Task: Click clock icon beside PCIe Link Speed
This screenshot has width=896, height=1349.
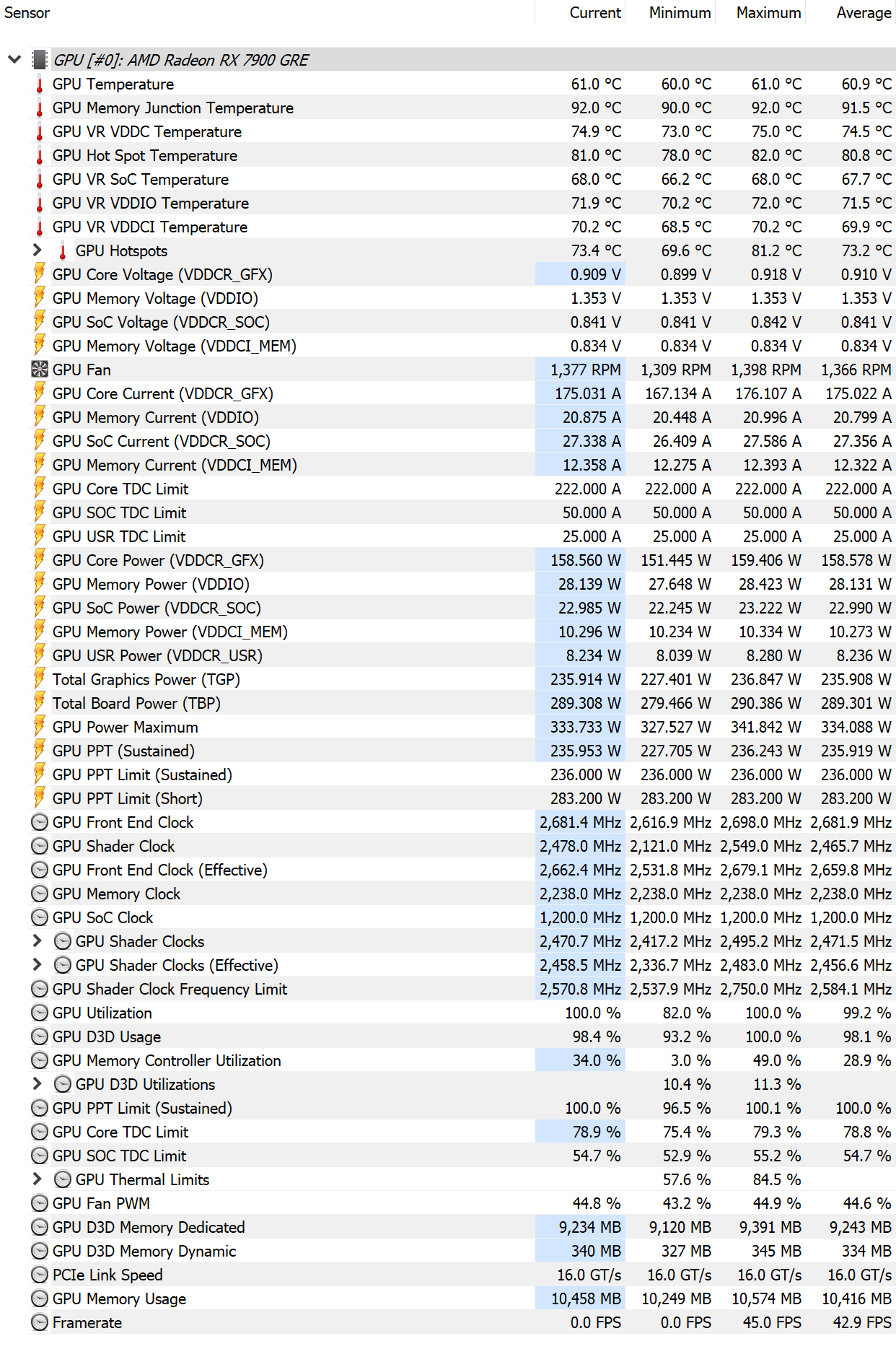Action: 40,1275
